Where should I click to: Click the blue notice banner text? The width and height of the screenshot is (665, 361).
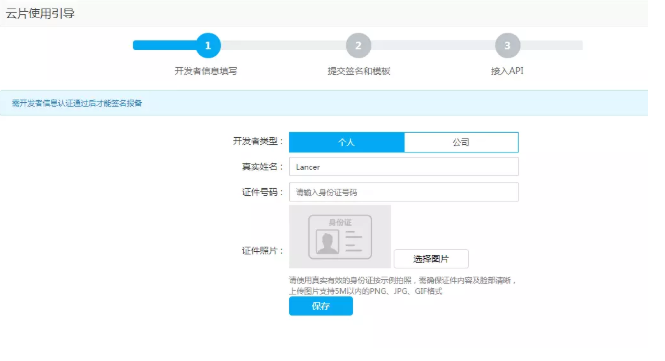tap(77, 103)
